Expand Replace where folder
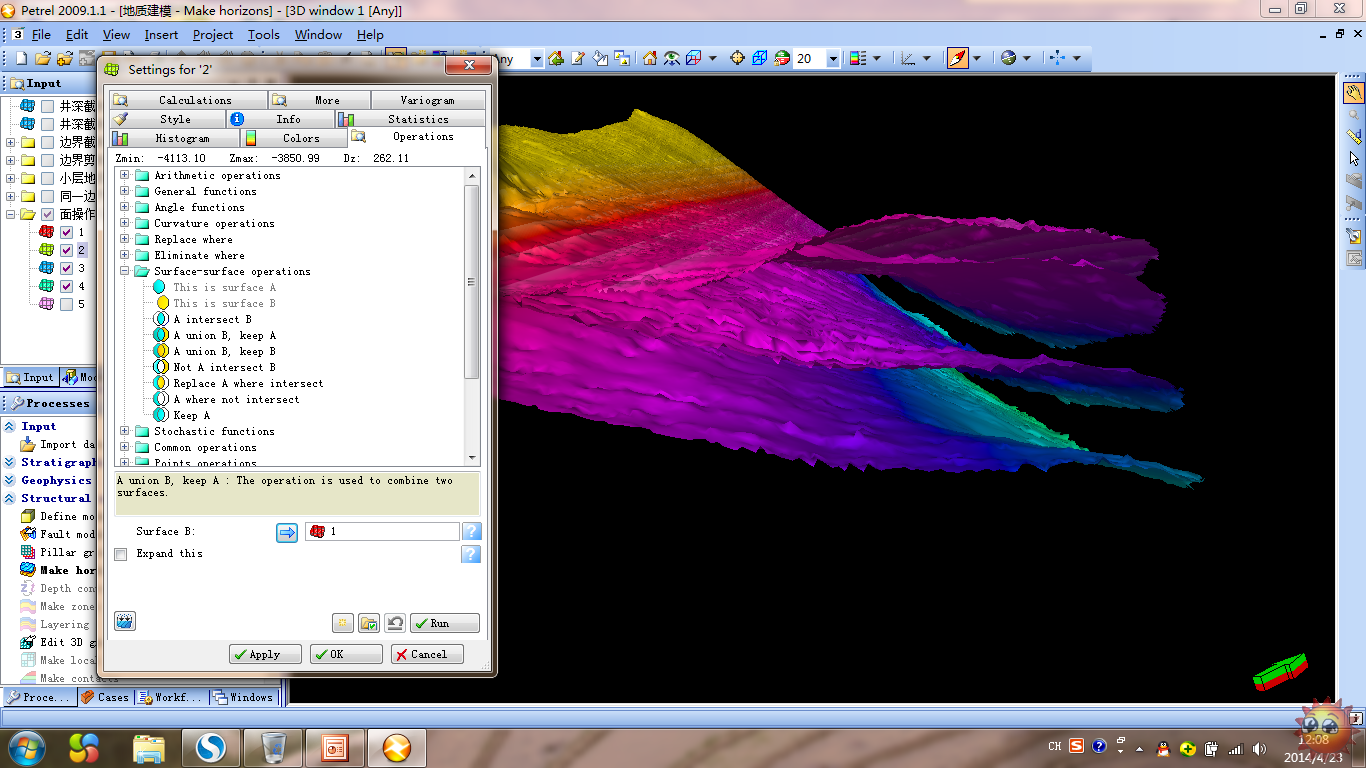Screen dimensions: 1366x768 (x=125, y=239)
